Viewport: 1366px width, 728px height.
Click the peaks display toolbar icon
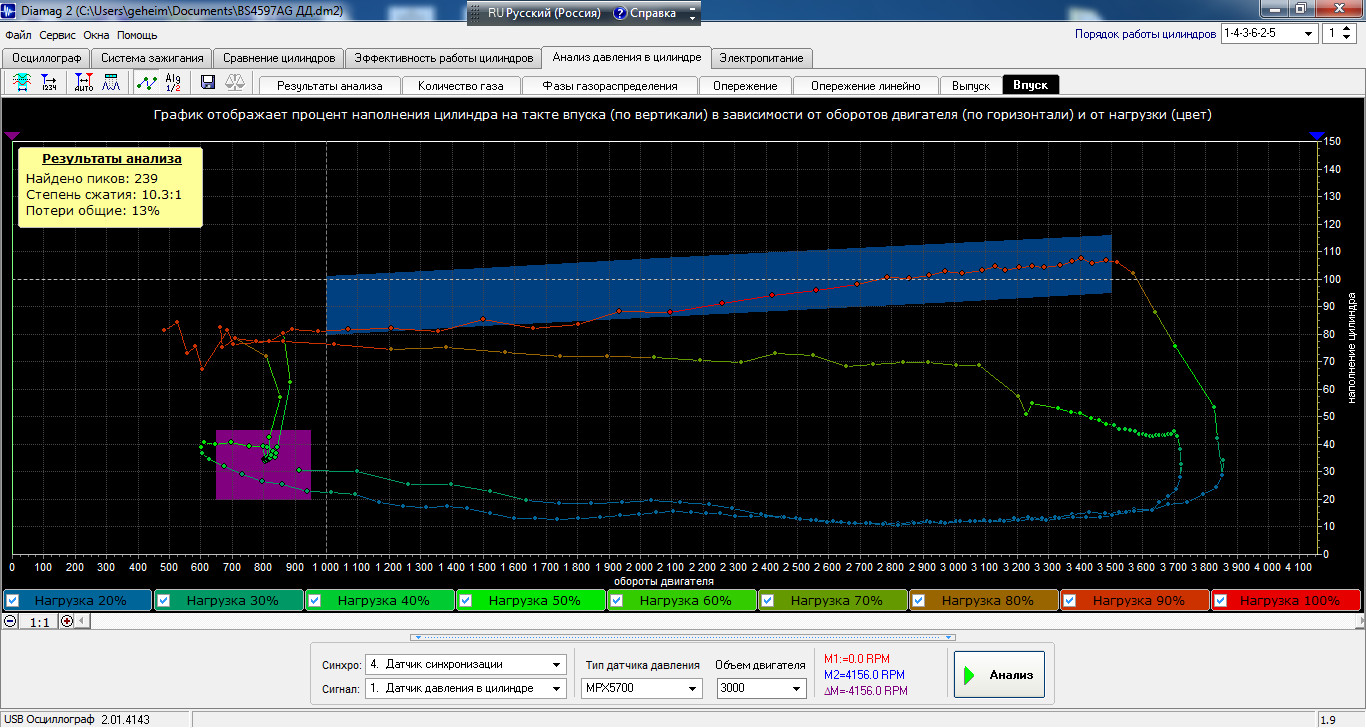[x=110, y=84]
